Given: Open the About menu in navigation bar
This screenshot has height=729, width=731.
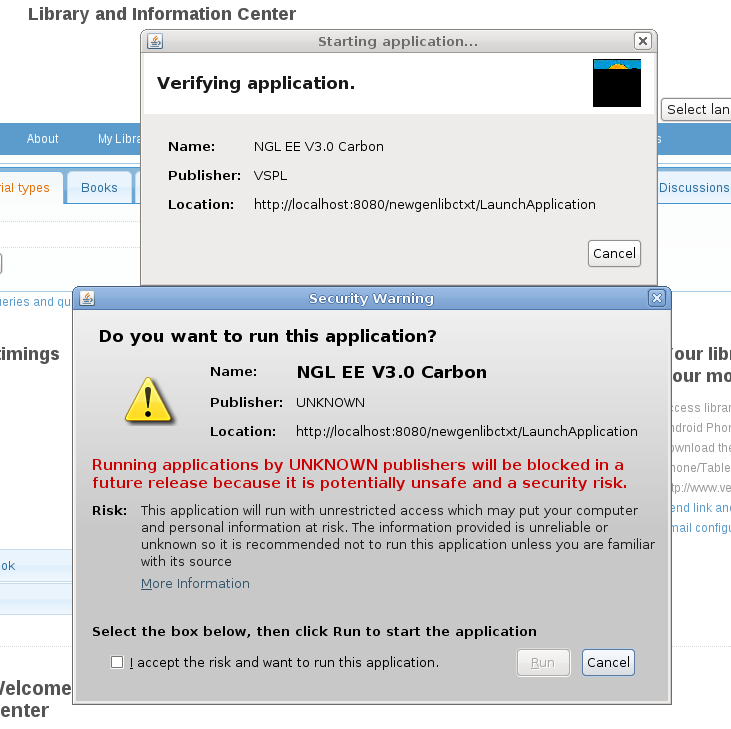Looking at the screenshot, I should point(43,139).
